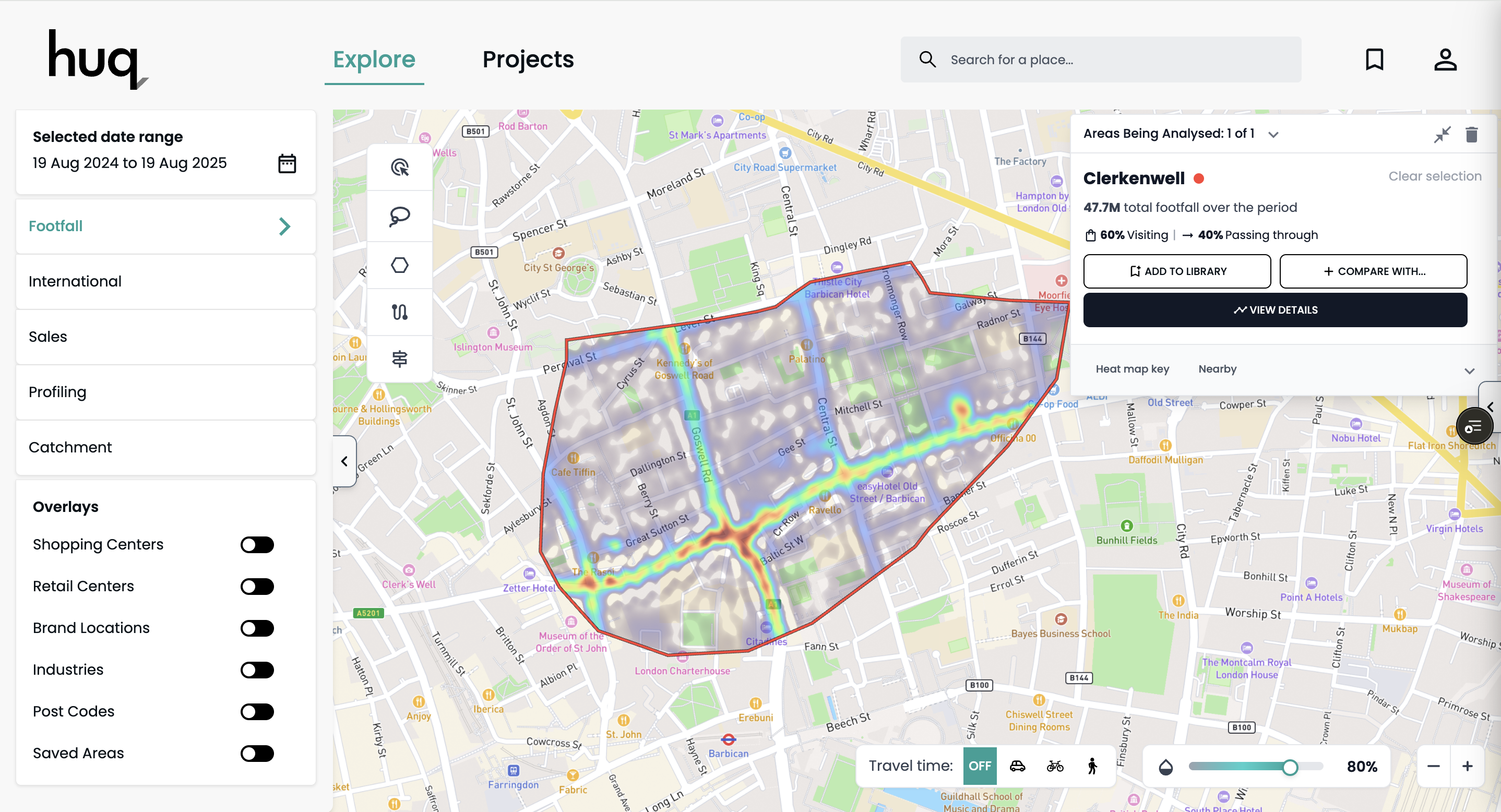Click the VIEW DETAILS button
Screen dimensions: 1501x812
1275,310
